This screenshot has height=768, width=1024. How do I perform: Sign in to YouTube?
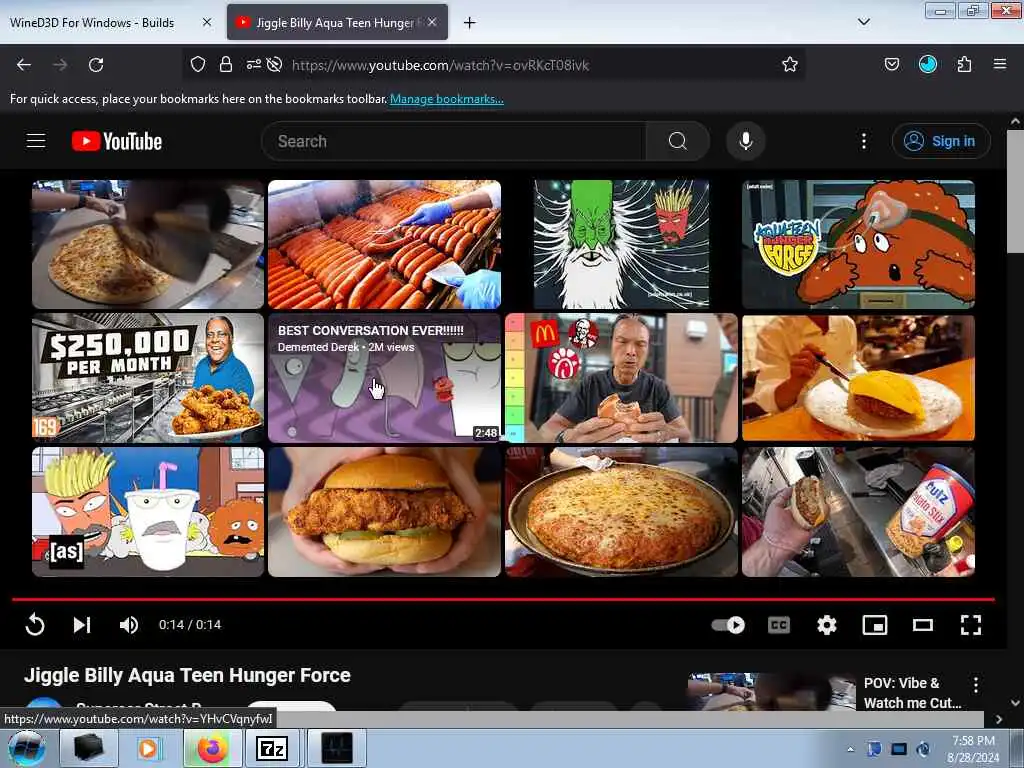pos(941,141)
